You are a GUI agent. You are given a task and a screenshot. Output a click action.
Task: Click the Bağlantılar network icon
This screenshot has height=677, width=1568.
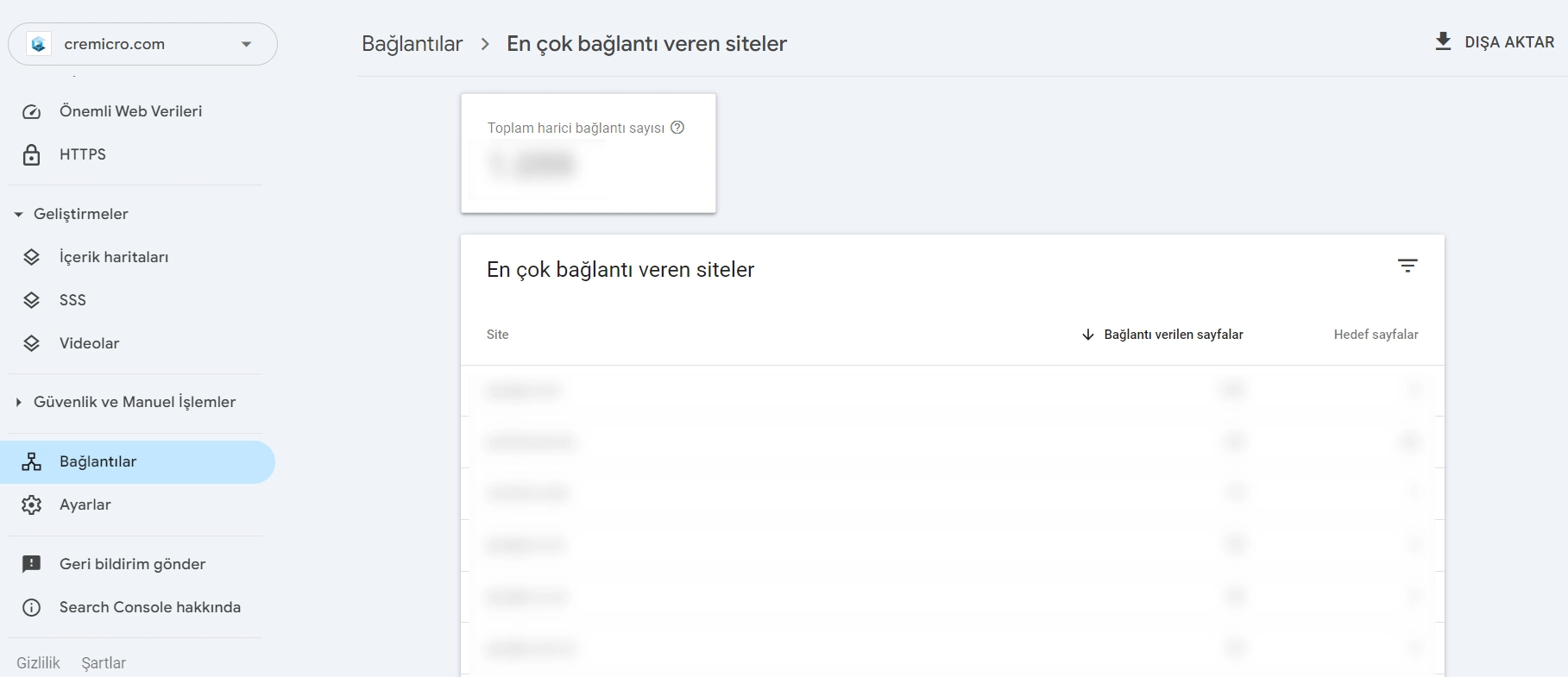click(x=31, y=461)
